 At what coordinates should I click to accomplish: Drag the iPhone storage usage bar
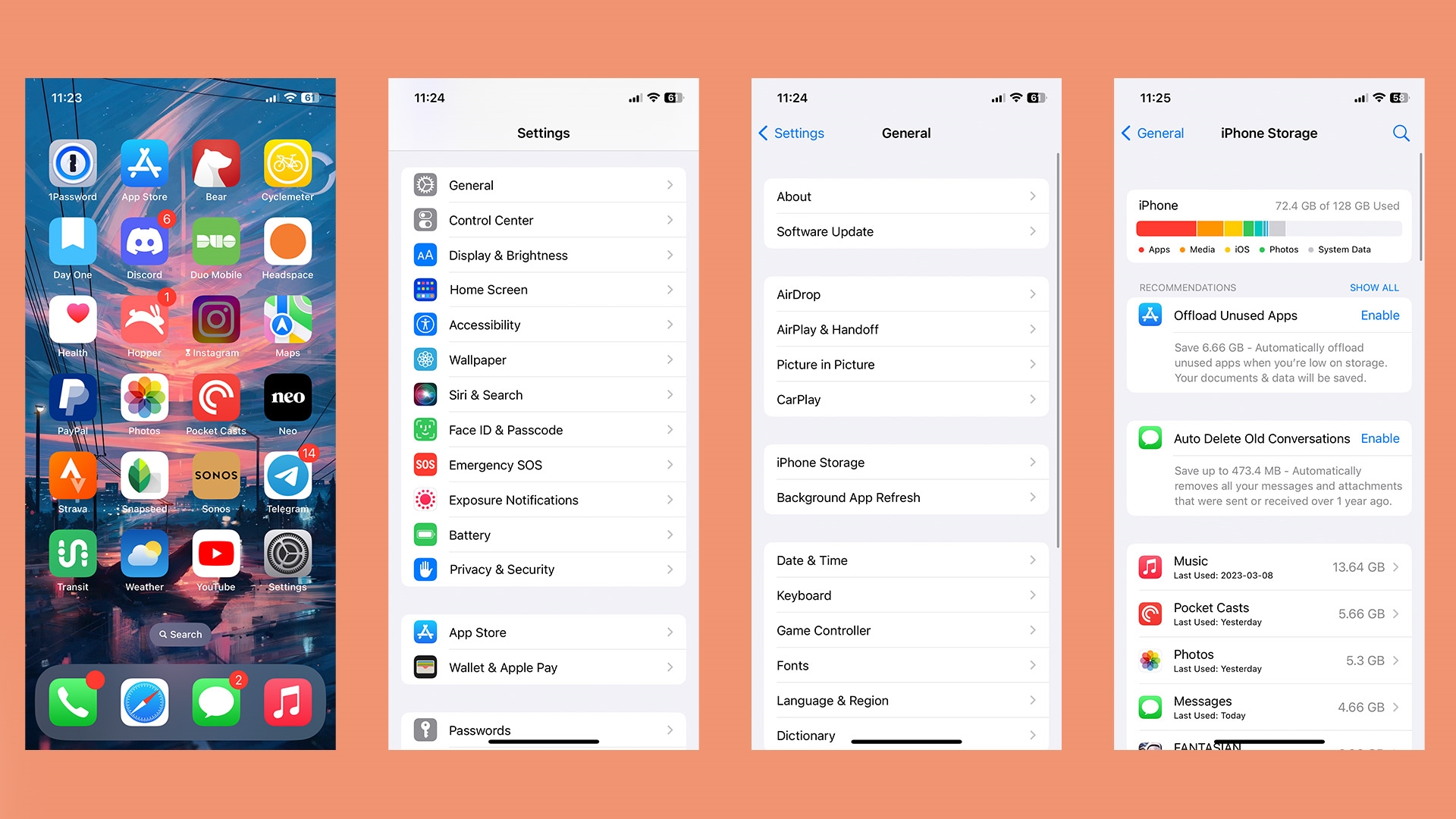tap(1269, 228)
